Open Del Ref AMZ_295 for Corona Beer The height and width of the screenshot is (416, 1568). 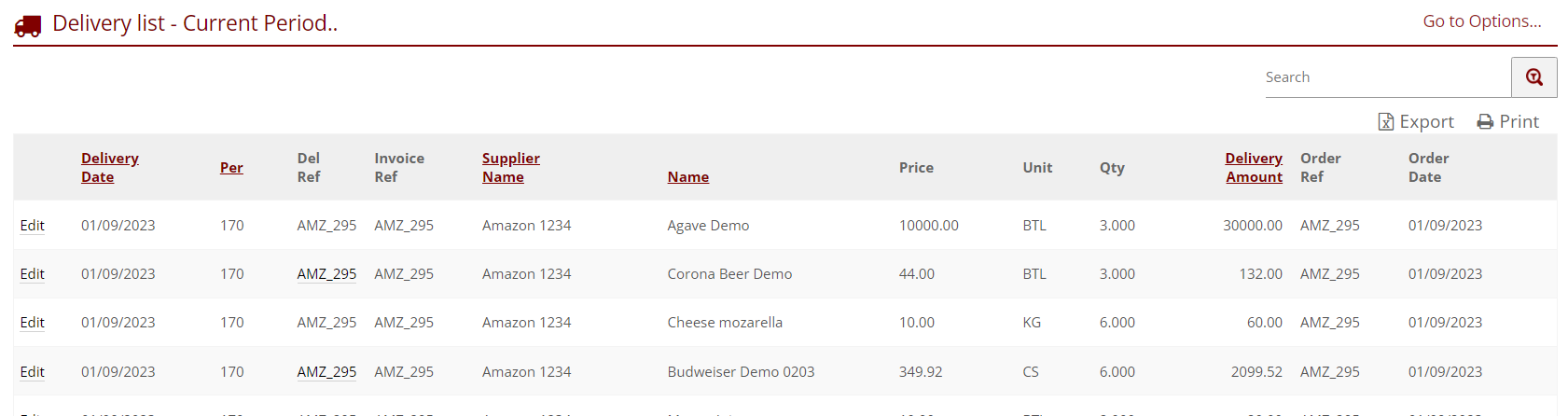(326, 274)
